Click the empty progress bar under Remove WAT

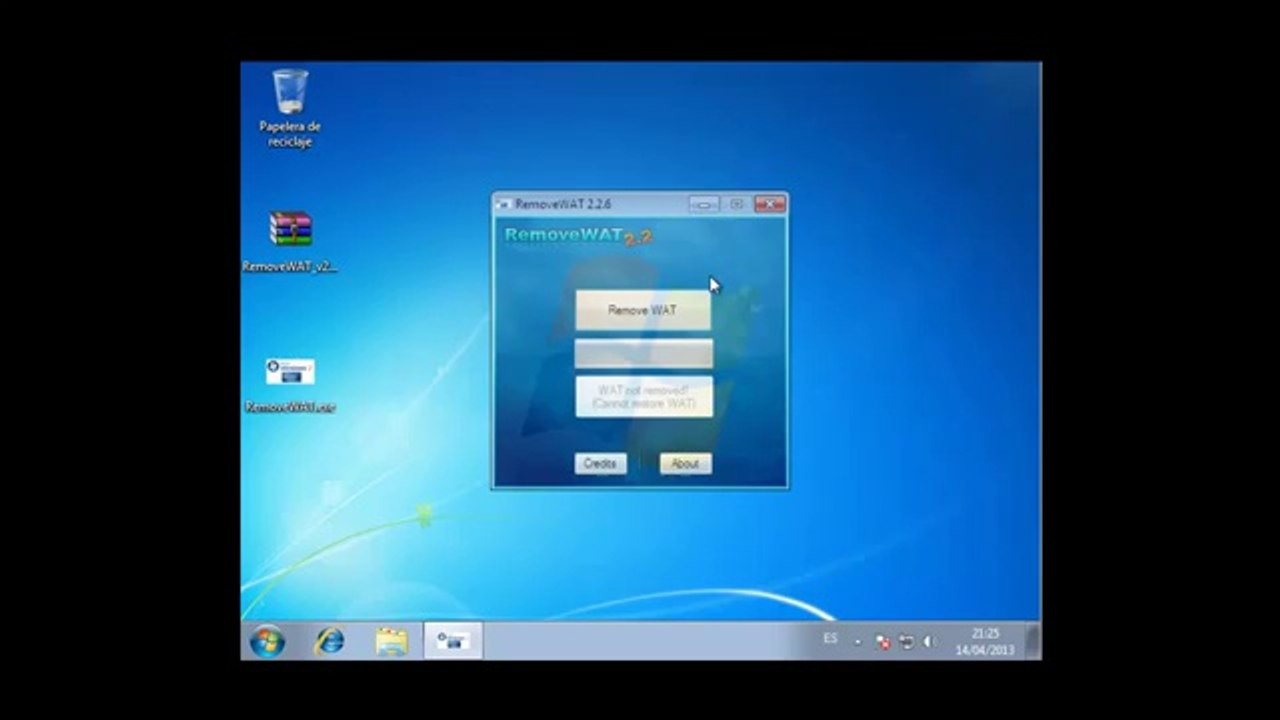[644, 353]
